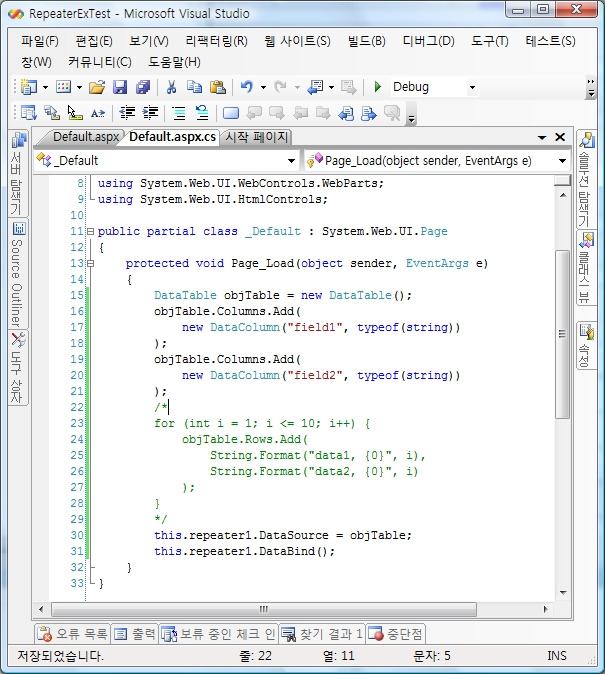The image size is (605, 674).
Task: Undo the last edit with the Undo icon
Action: click(x=247, y=87)
